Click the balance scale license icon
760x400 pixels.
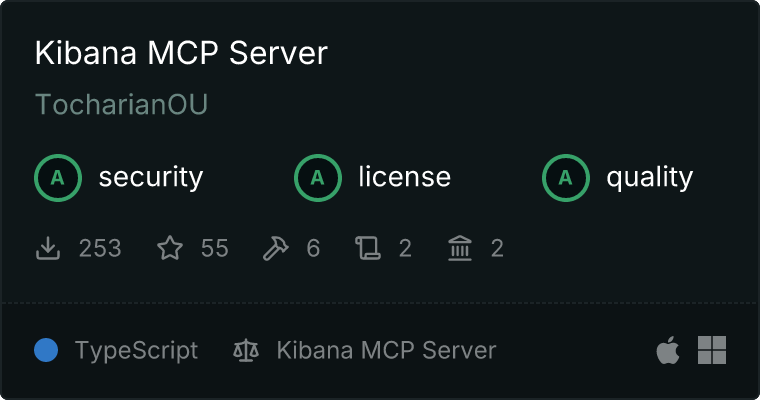point(246,350)
